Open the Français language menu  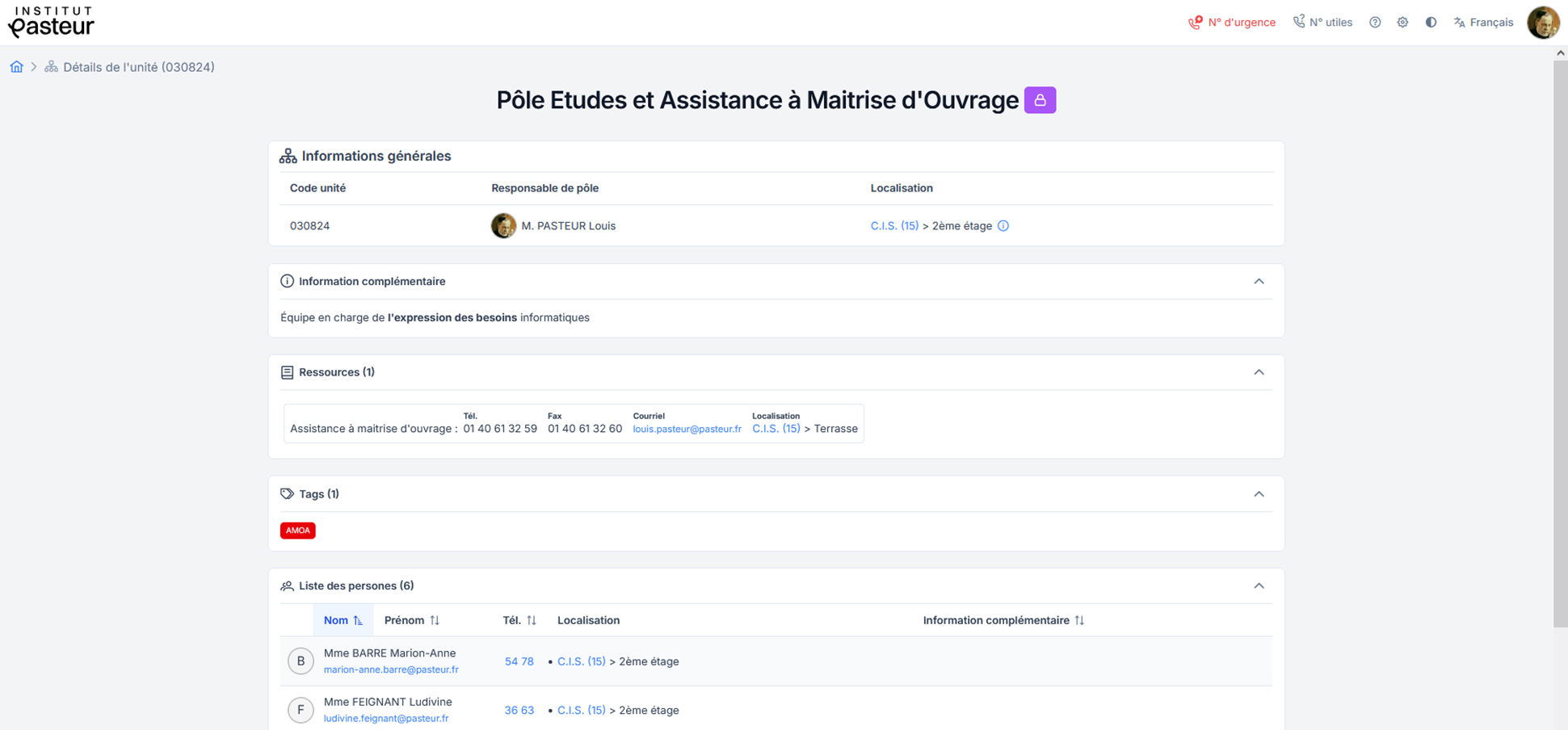1483,23
